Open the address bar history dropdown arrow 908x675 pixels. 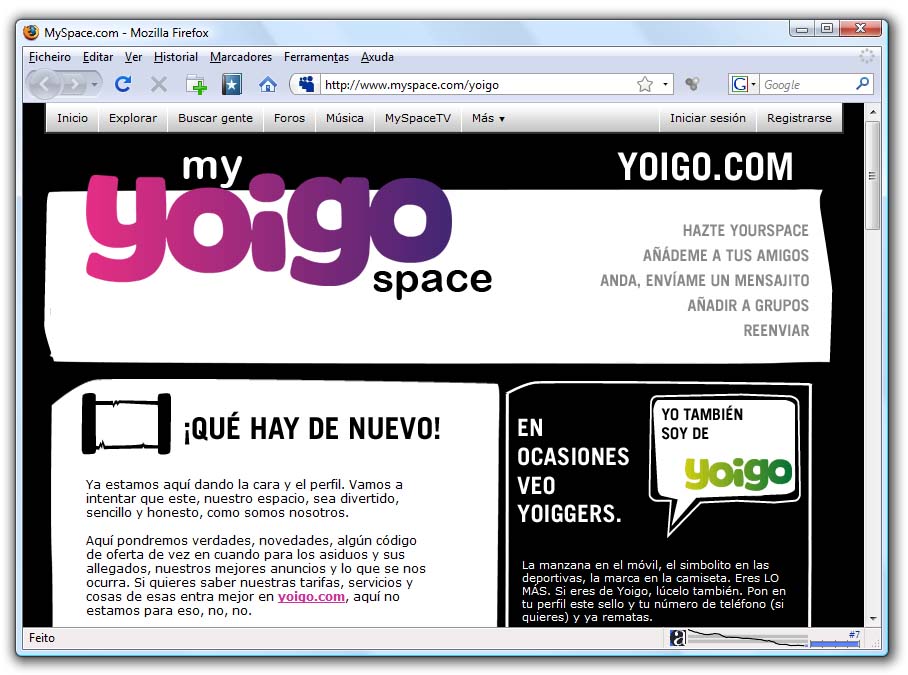click(x=665, y=85)
